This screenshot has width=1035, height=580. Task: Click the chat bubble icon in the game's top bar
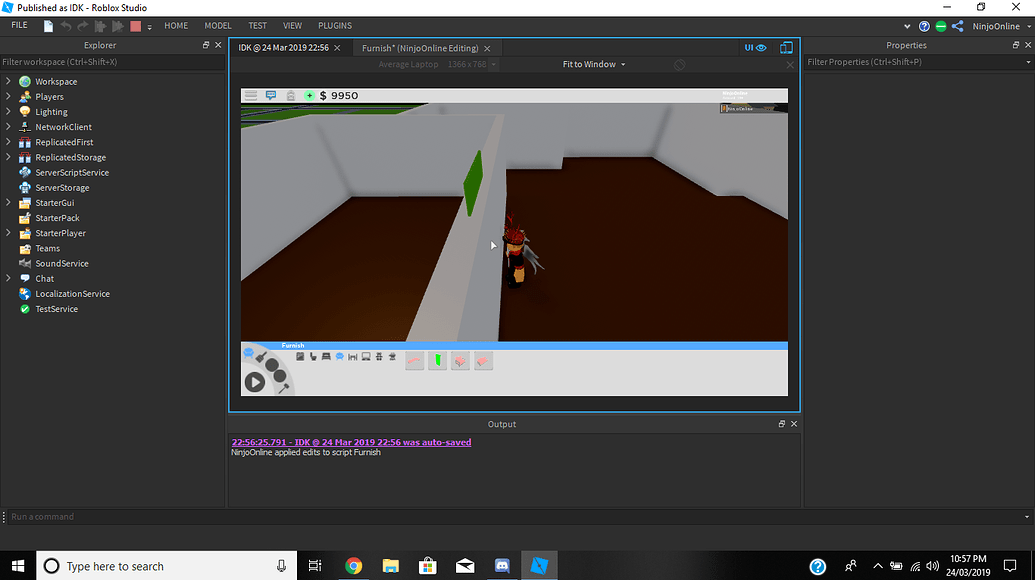coord(270,95)
